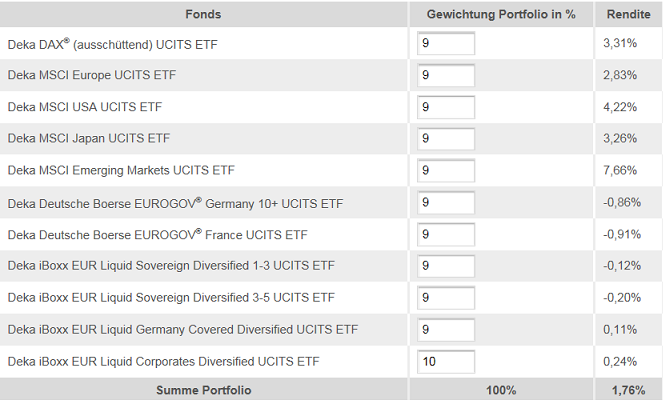
Task: Click the Fonds column header
Action: click(x=203, y=14)
